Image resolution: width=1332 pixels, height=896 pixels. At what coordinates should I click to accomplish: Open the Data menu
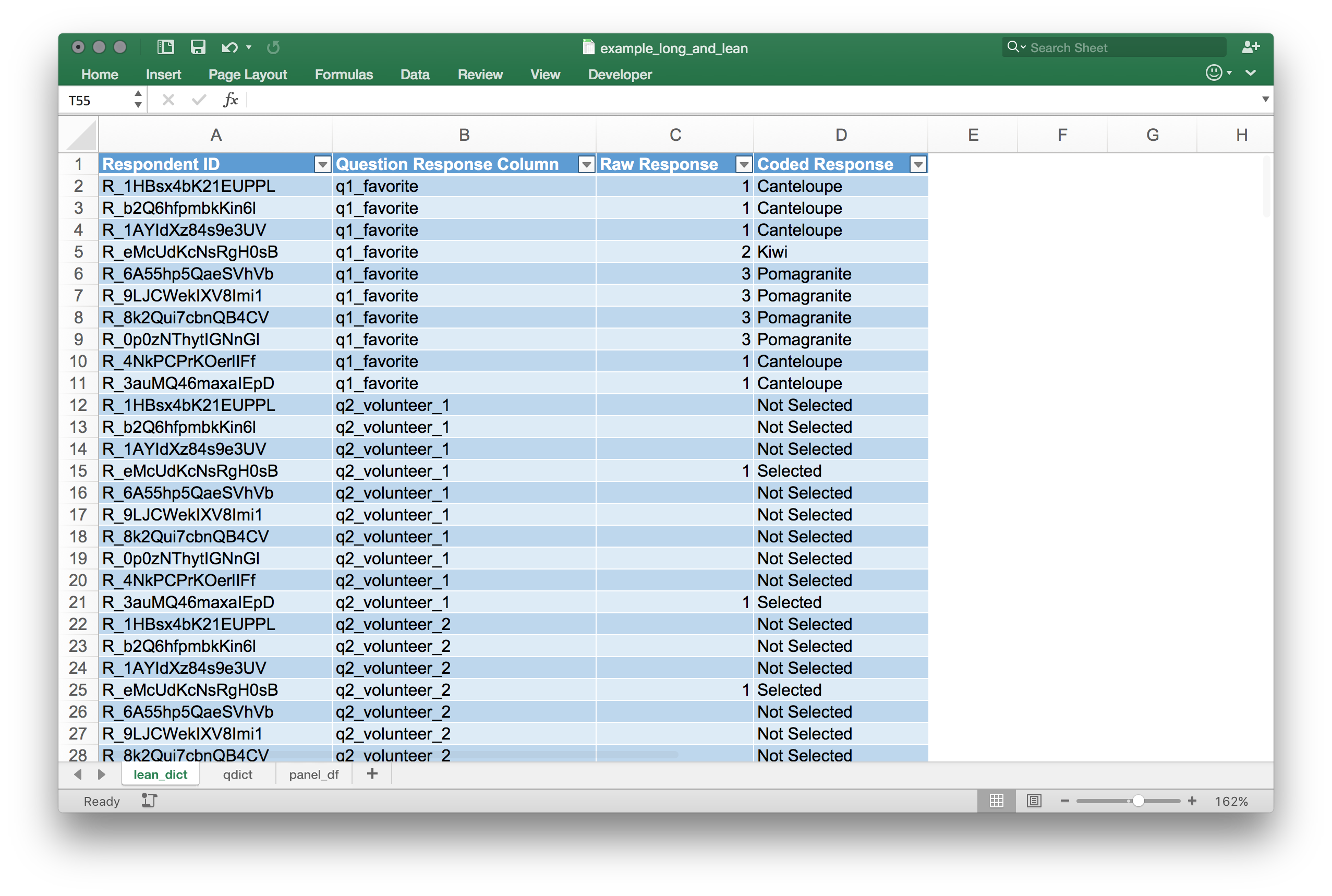pos(415,74)
